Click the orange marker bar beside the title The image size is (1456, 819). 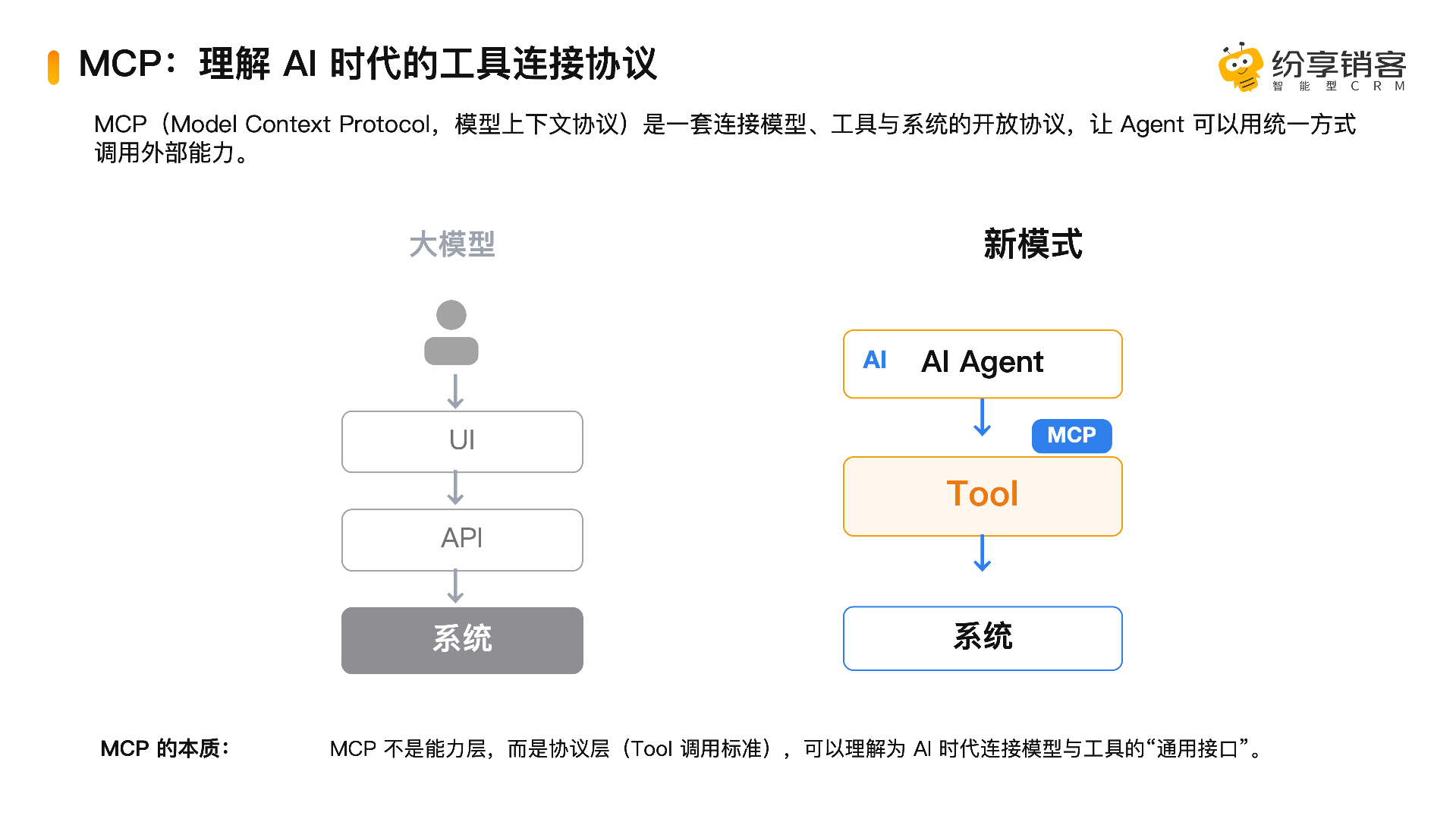pyautogui.click(x=53, y=67)
